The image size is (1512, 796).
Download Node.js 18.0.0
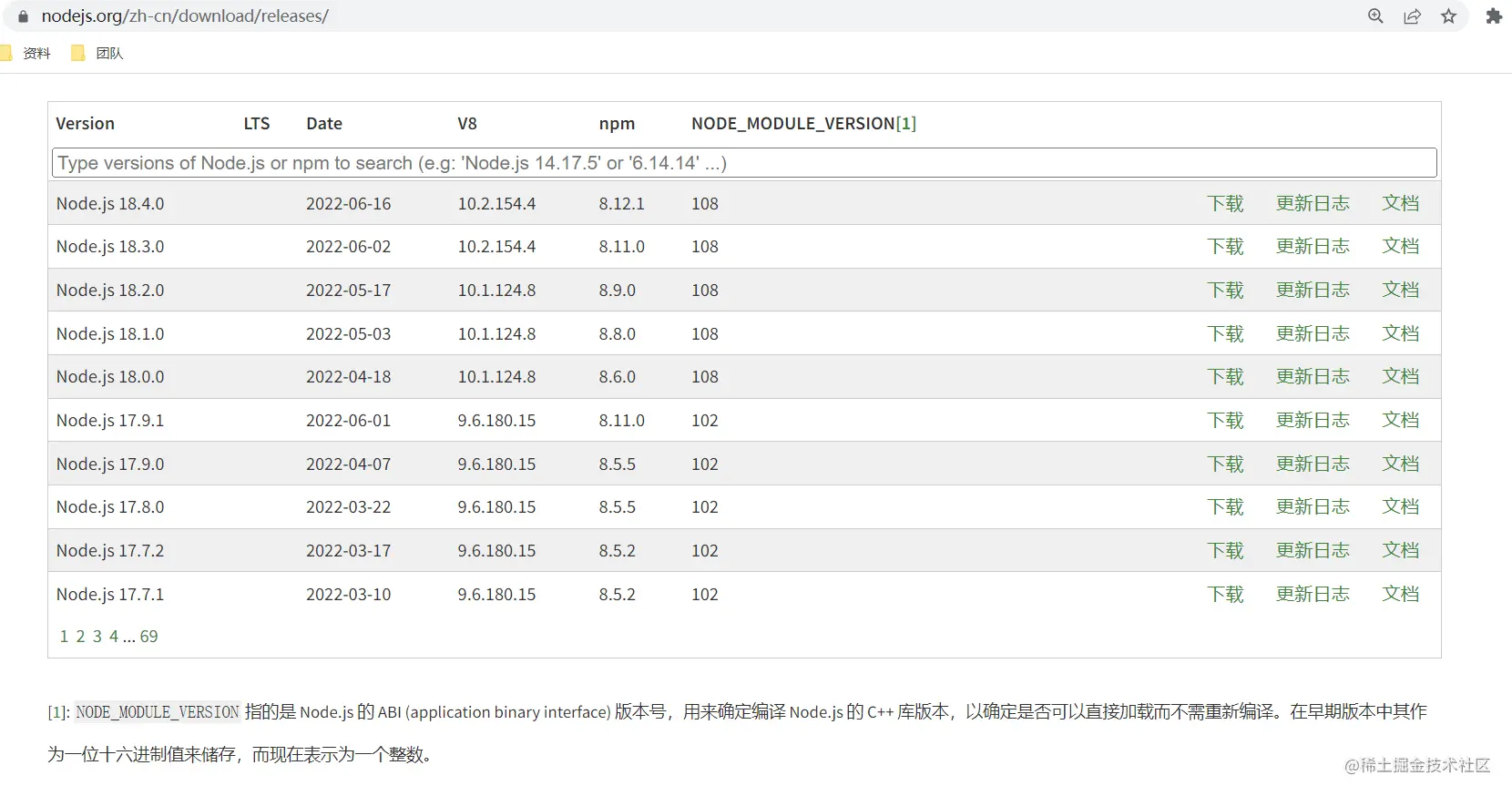(x=1225, y=377)
